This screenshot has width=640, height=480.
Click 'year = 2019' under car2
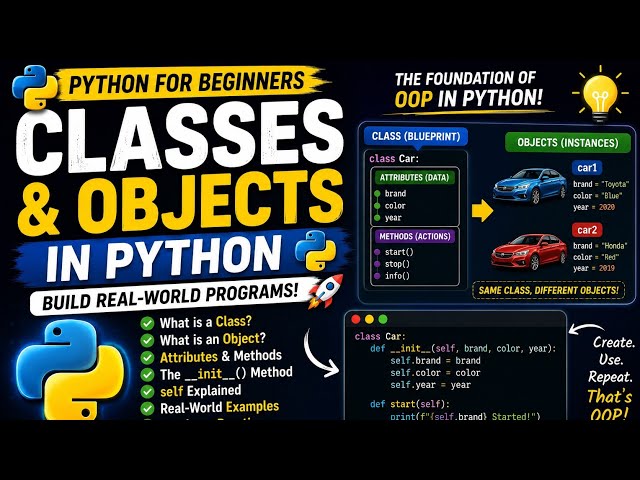tap(594, 268)
